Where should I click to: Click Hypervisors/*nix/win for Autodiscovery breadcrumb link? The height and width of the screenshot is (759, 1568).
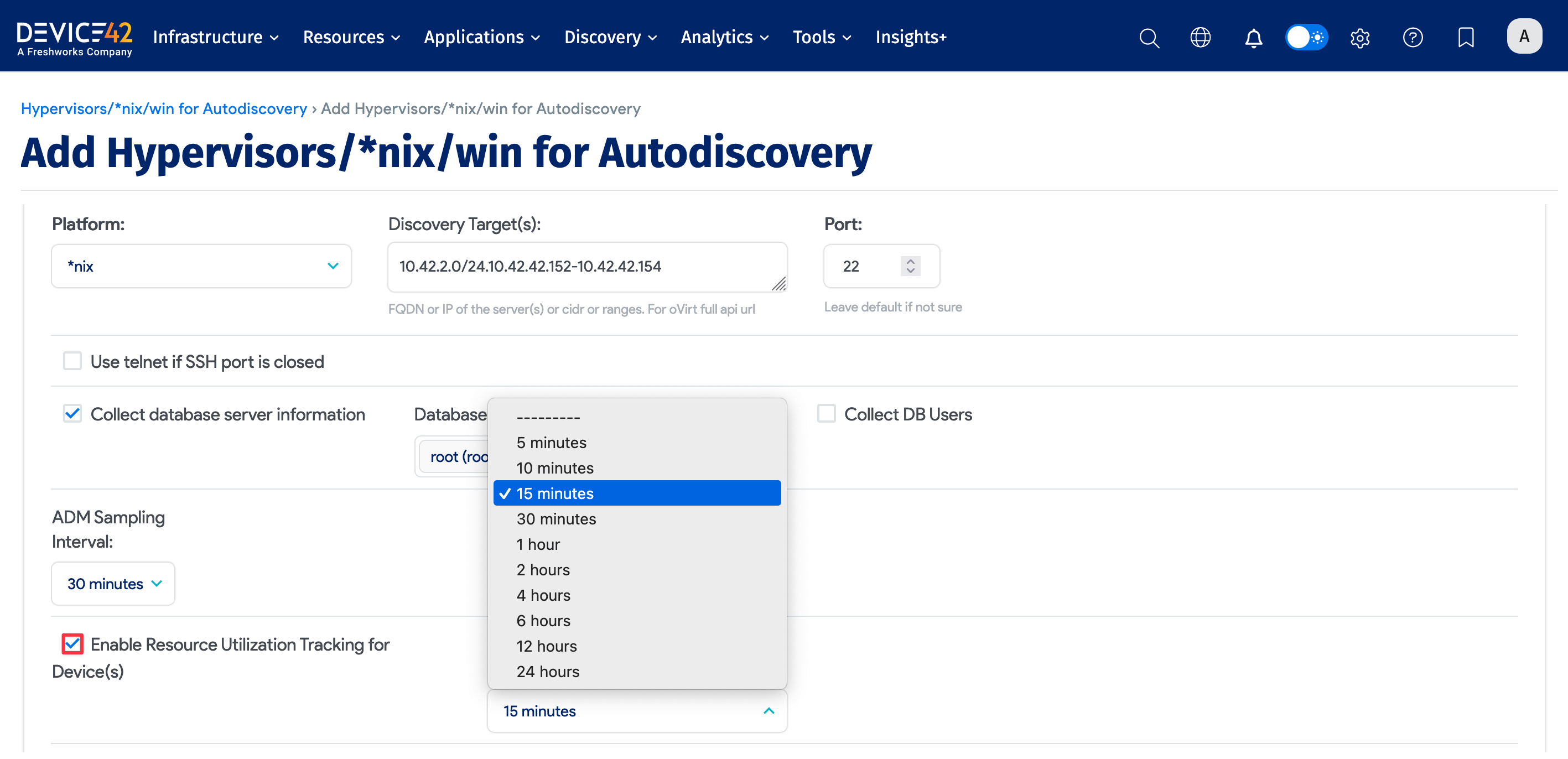click(164, 108)
